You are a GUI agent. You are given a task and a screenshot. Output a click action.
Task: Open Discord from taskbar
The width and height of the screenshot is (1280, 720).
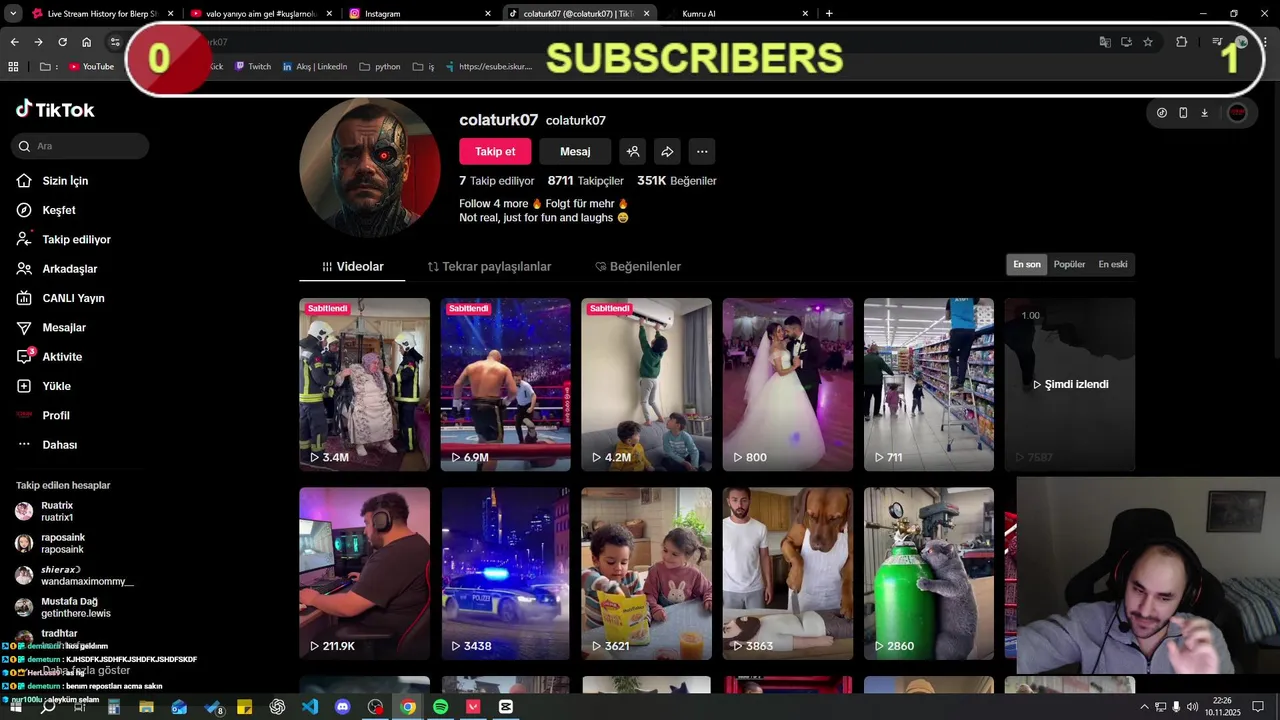tap(343, 707)
